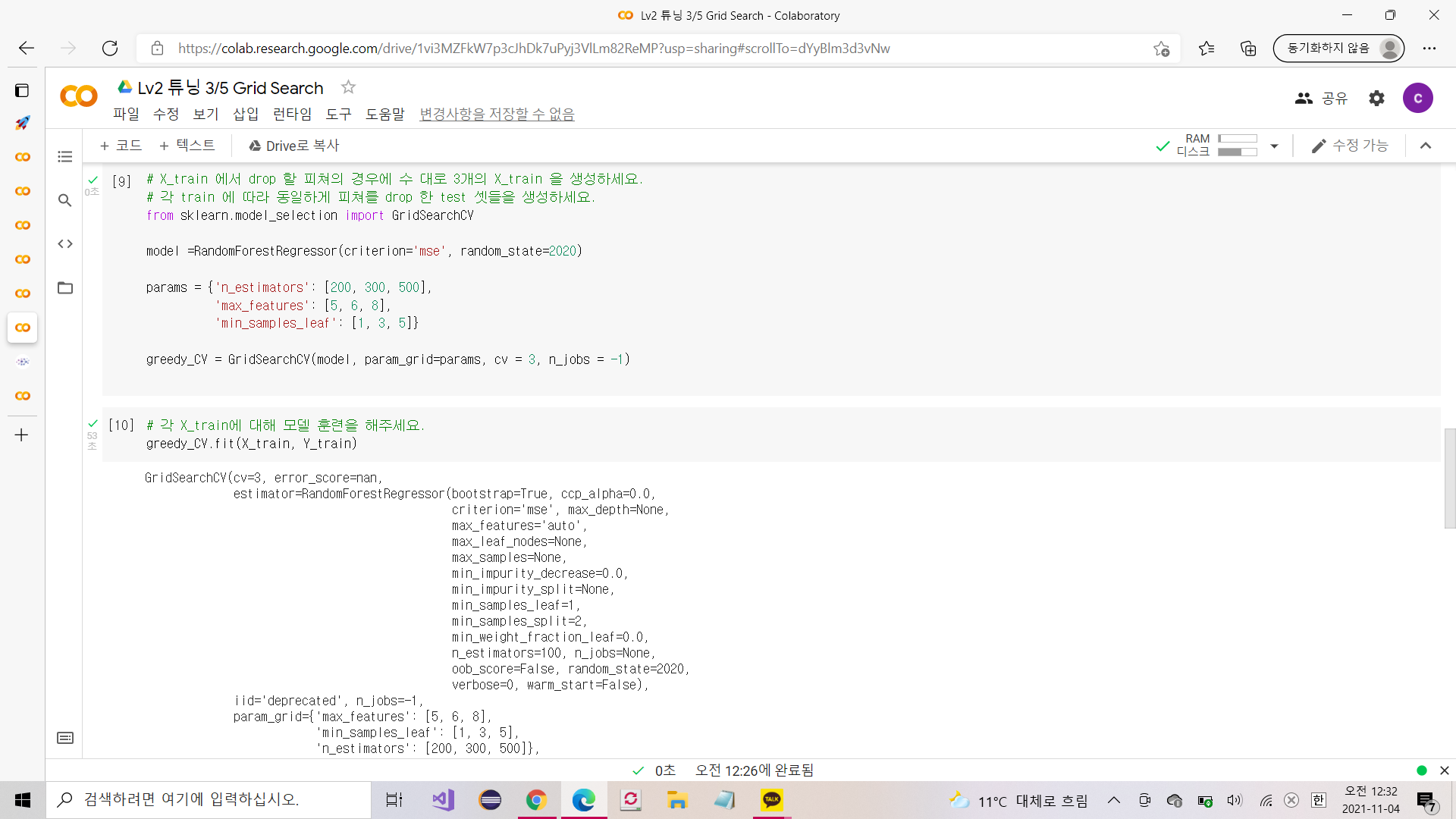This screenshot has width=1456, height=819.
Task: Switch Korean input mode in system tray
Action: pyautogui.click(x=1319, y=800)
